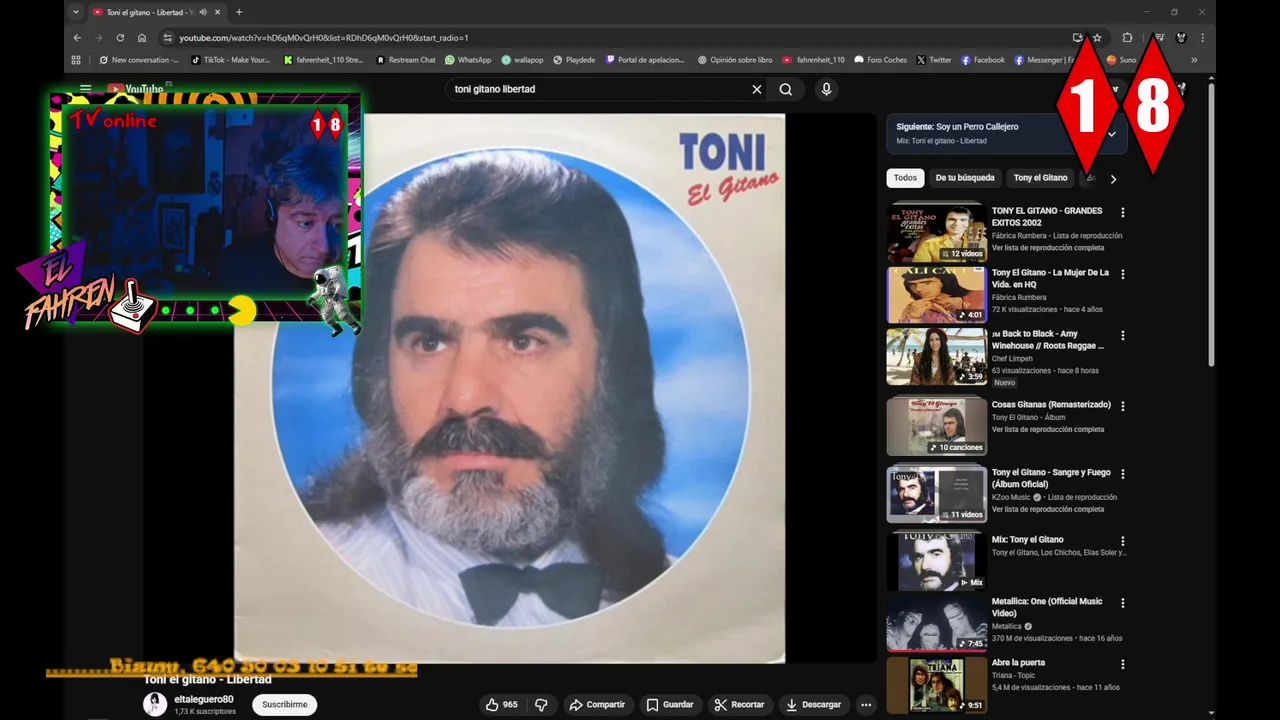
Task: Open the Restream Chat bookmark
Action: [x=406, y=60]
